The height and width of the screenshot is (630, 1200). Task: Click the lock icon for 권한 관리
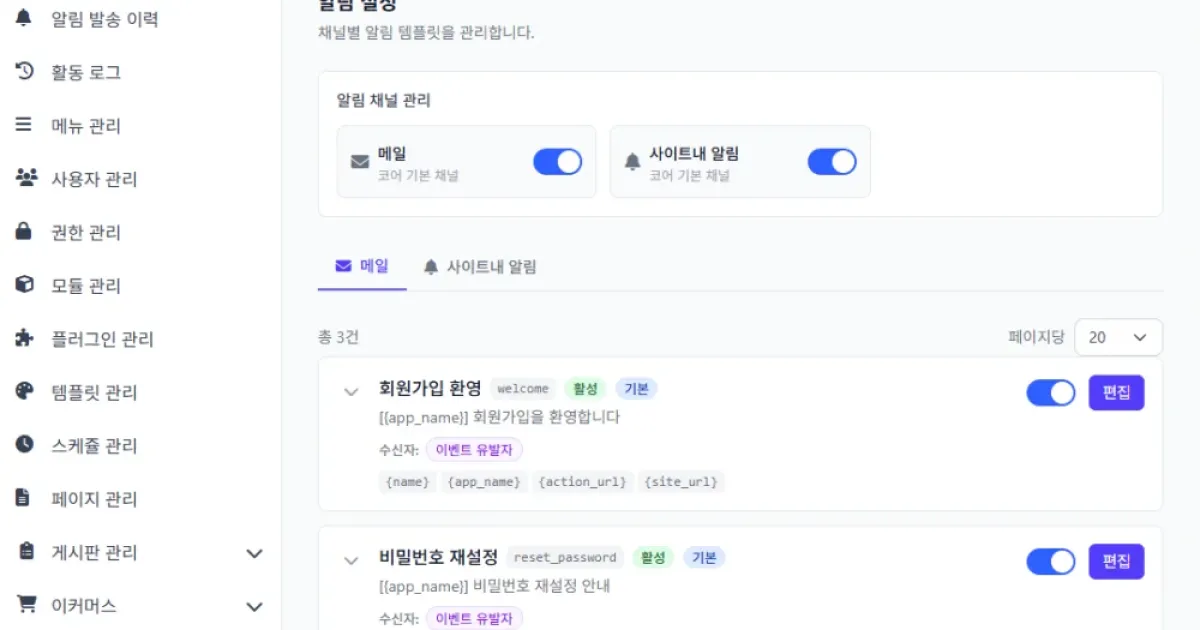pos(24,232)
